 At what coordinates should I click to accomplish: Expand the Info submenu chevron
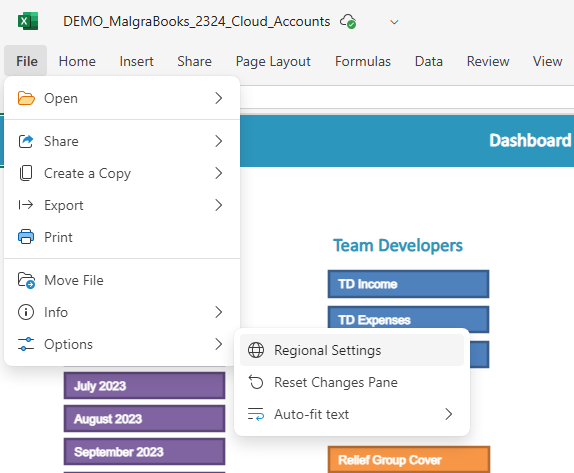tap(219, 312)
